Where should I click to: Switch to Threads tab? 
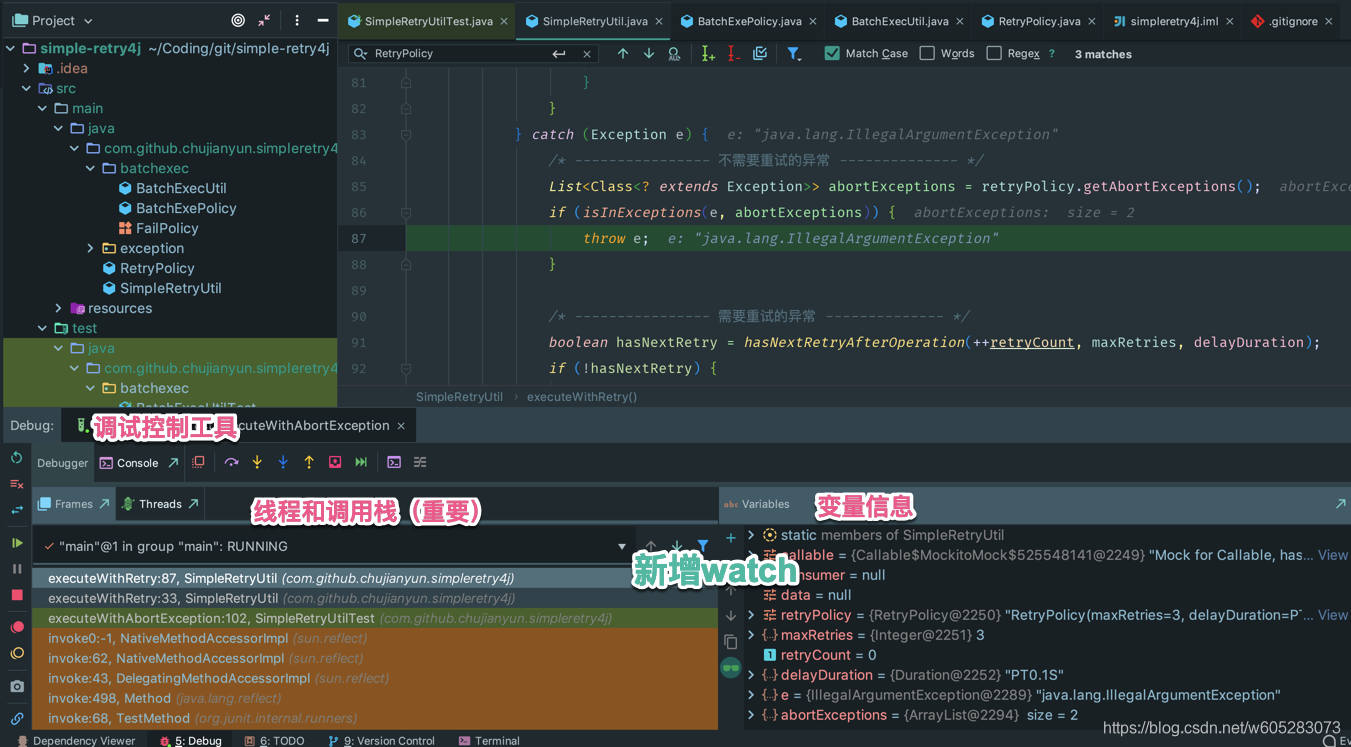coord(160,504)
